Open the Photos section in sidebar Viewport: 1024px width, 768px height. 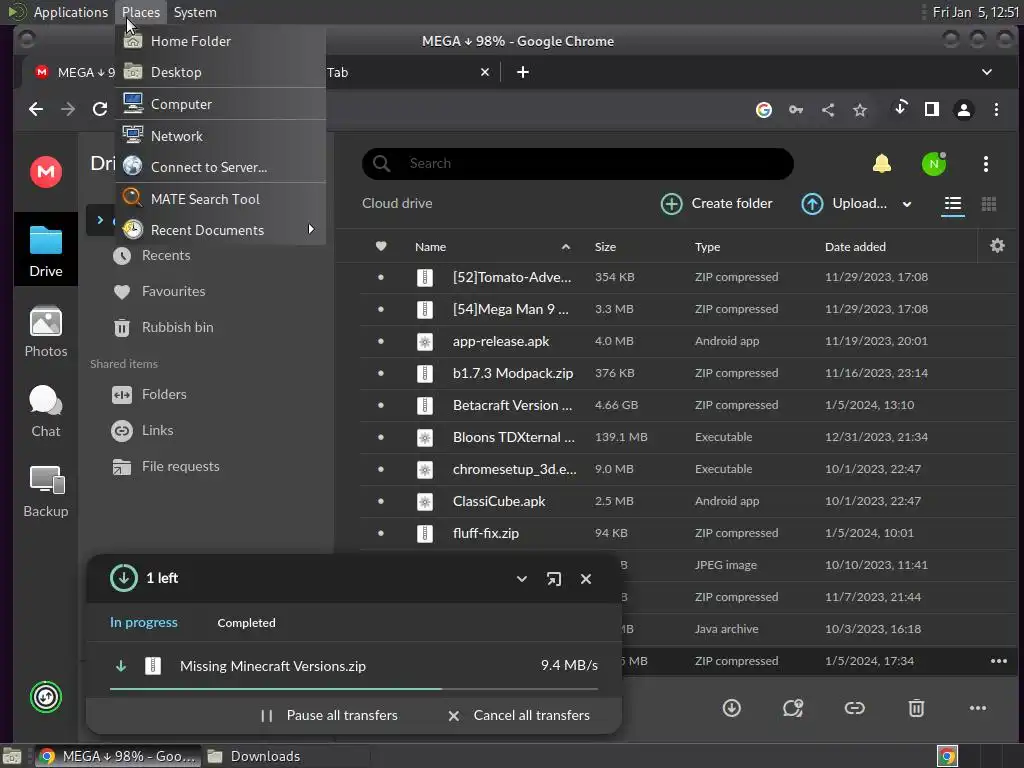(x=46, y=332)
